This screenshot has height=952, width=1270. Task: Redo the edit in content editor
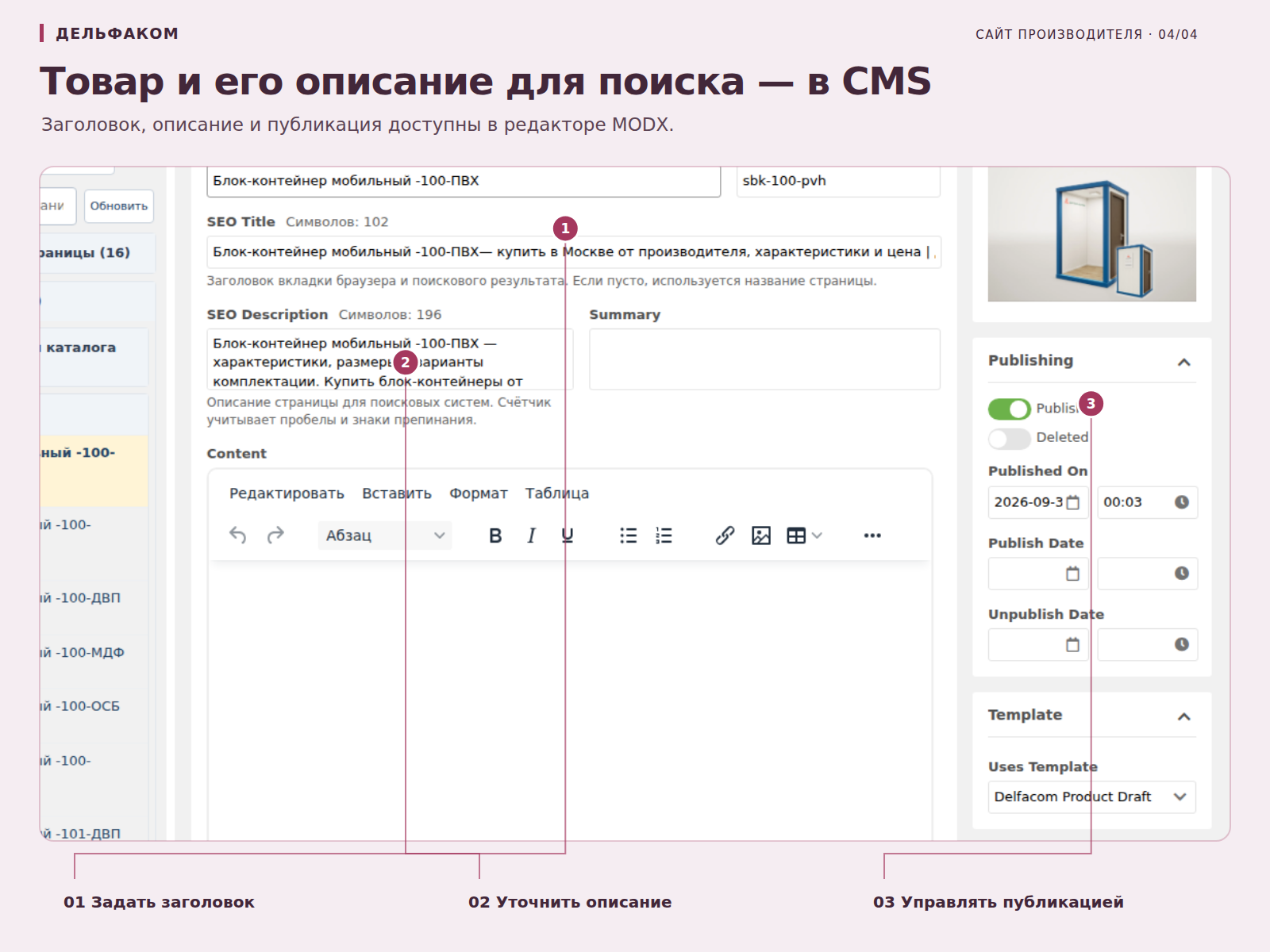[275, 535]
